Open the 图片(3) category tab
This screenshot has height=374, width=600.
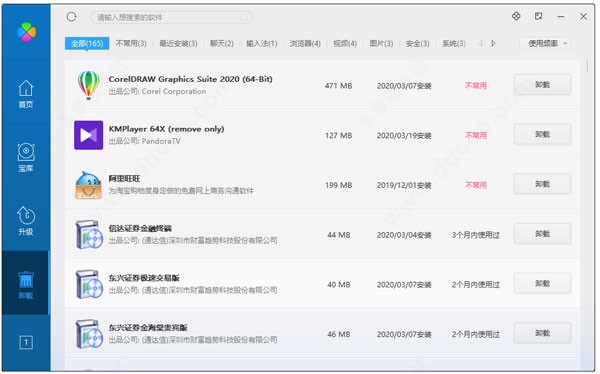pyautogui.click(x=381, y=43)
